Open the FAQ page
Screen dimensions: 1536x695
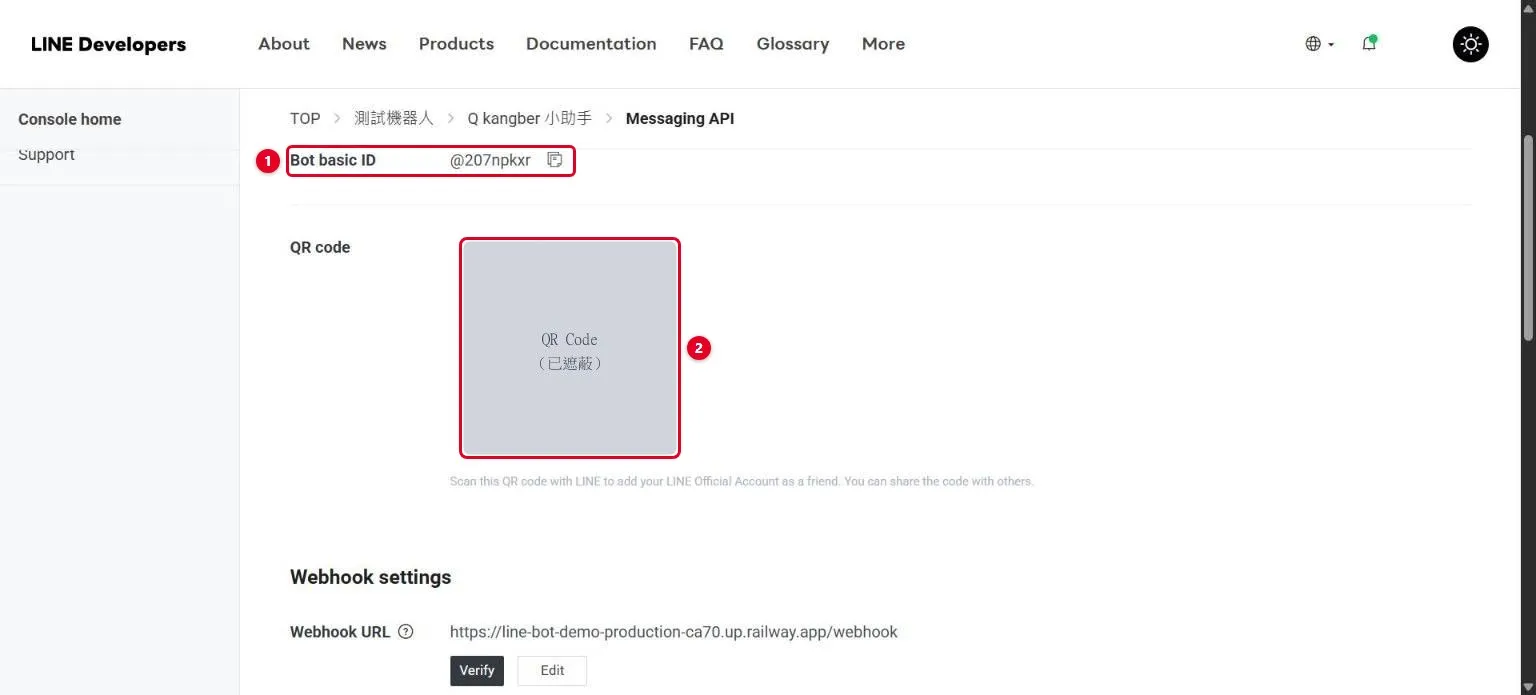click(x=706, y=44)
